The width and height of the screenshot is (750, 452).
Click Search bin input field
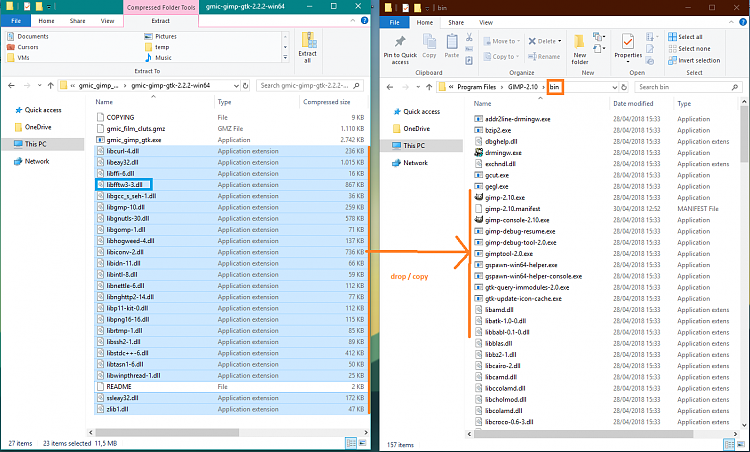687,87
